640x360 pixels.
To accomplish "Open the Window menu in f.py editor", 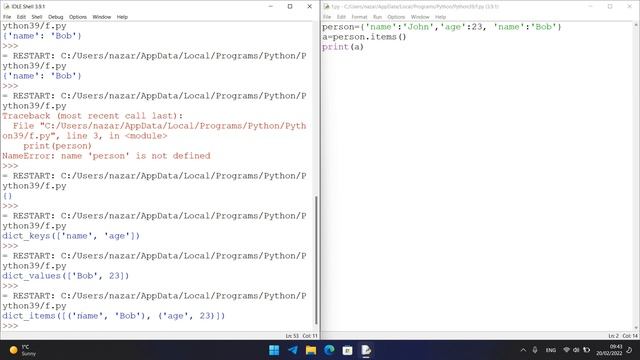I will point(420,17).
